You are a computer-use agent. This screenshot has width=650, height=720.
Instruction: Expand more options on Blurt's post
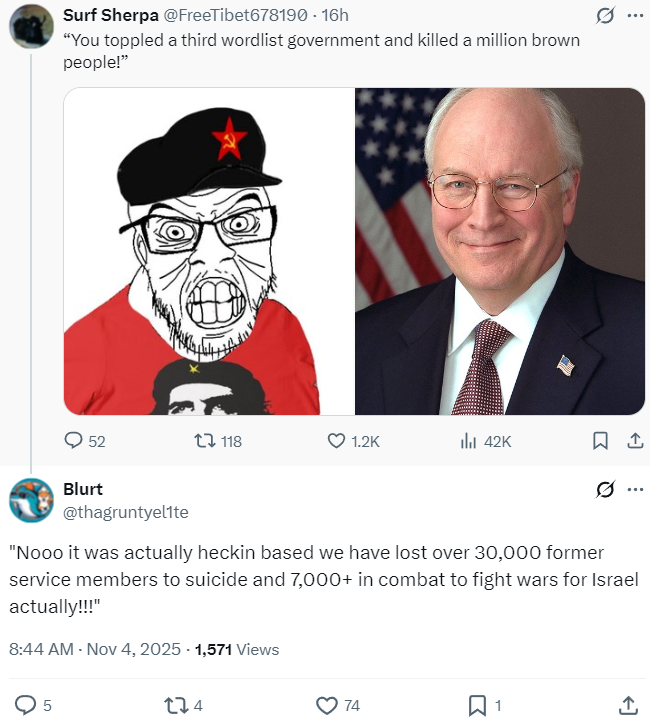635,489
